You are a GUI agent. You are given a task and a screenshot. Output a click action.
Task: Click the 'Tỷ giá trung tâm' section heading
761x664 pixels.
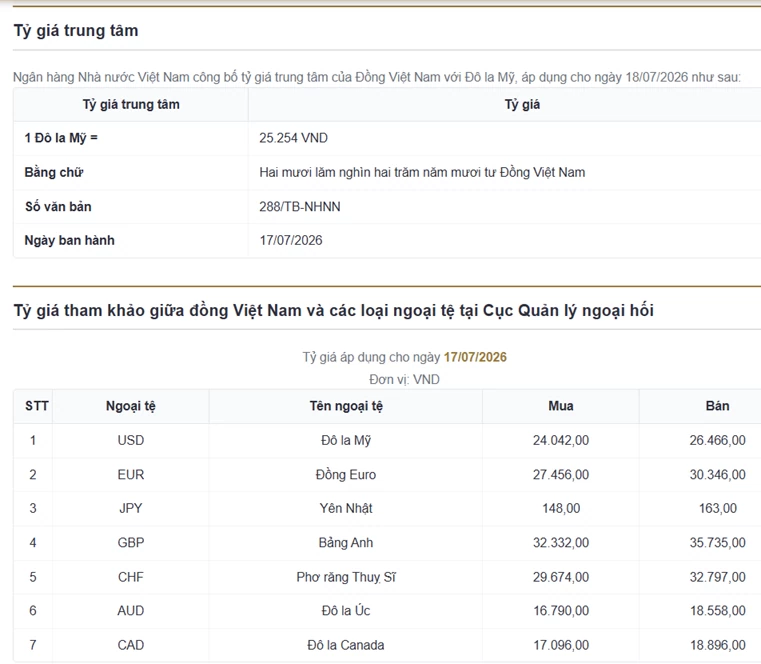(x=76, y=31)
